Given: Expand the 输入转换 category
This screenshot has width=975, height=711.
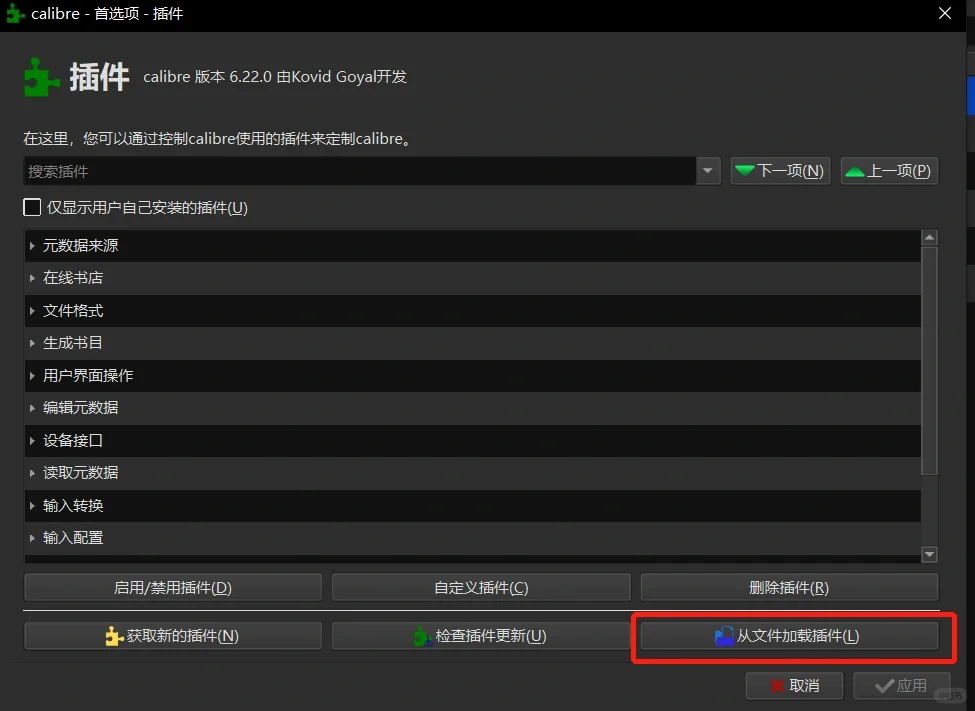Looking at the screenshot, I should pyautogui.click(x=32, y=506).
